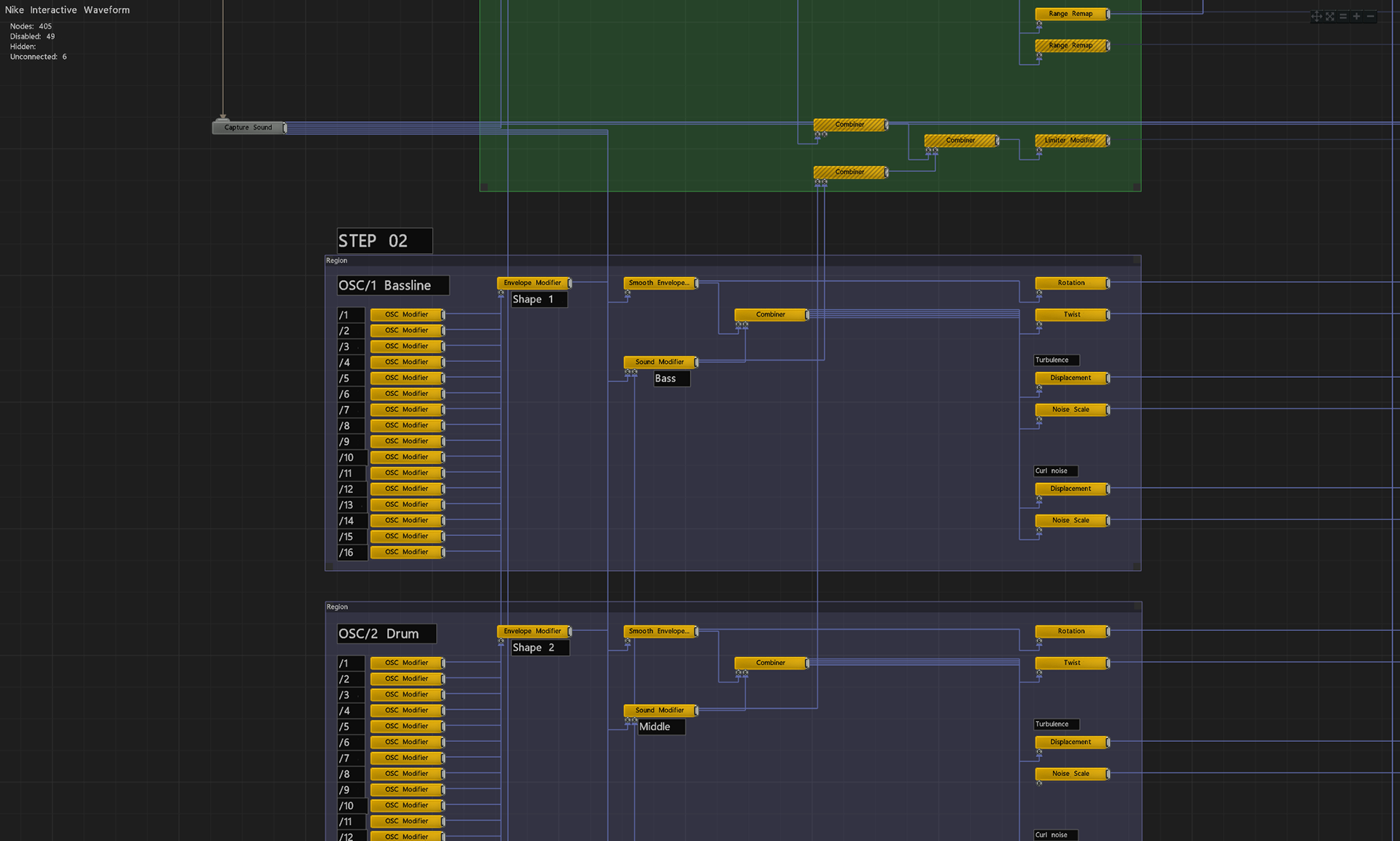Viewport: 1400px width, 841px height.
Task: Select the disabled Range Remap node with striped fill
Action: tap(1070, 45)
